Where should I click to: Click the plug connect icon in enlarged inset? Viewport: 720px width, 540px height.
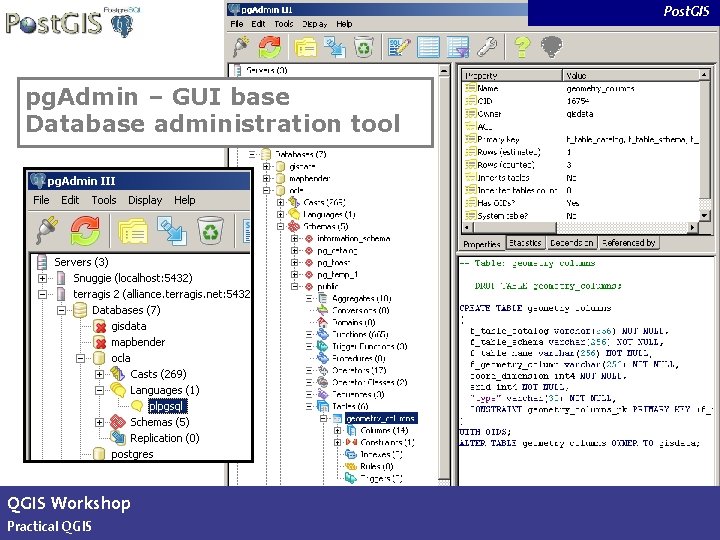(47, 230)
